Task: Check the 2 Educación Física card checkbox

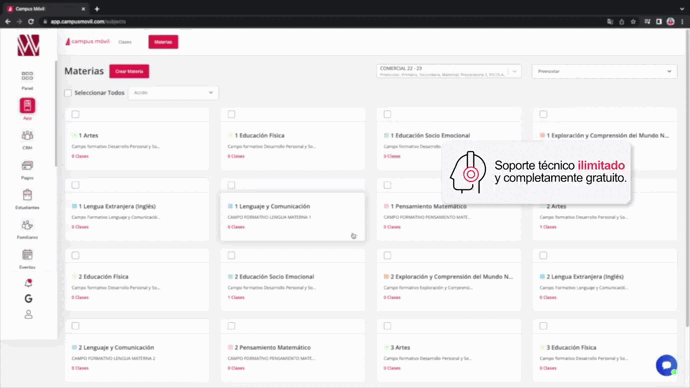Action: pos(76,256)
